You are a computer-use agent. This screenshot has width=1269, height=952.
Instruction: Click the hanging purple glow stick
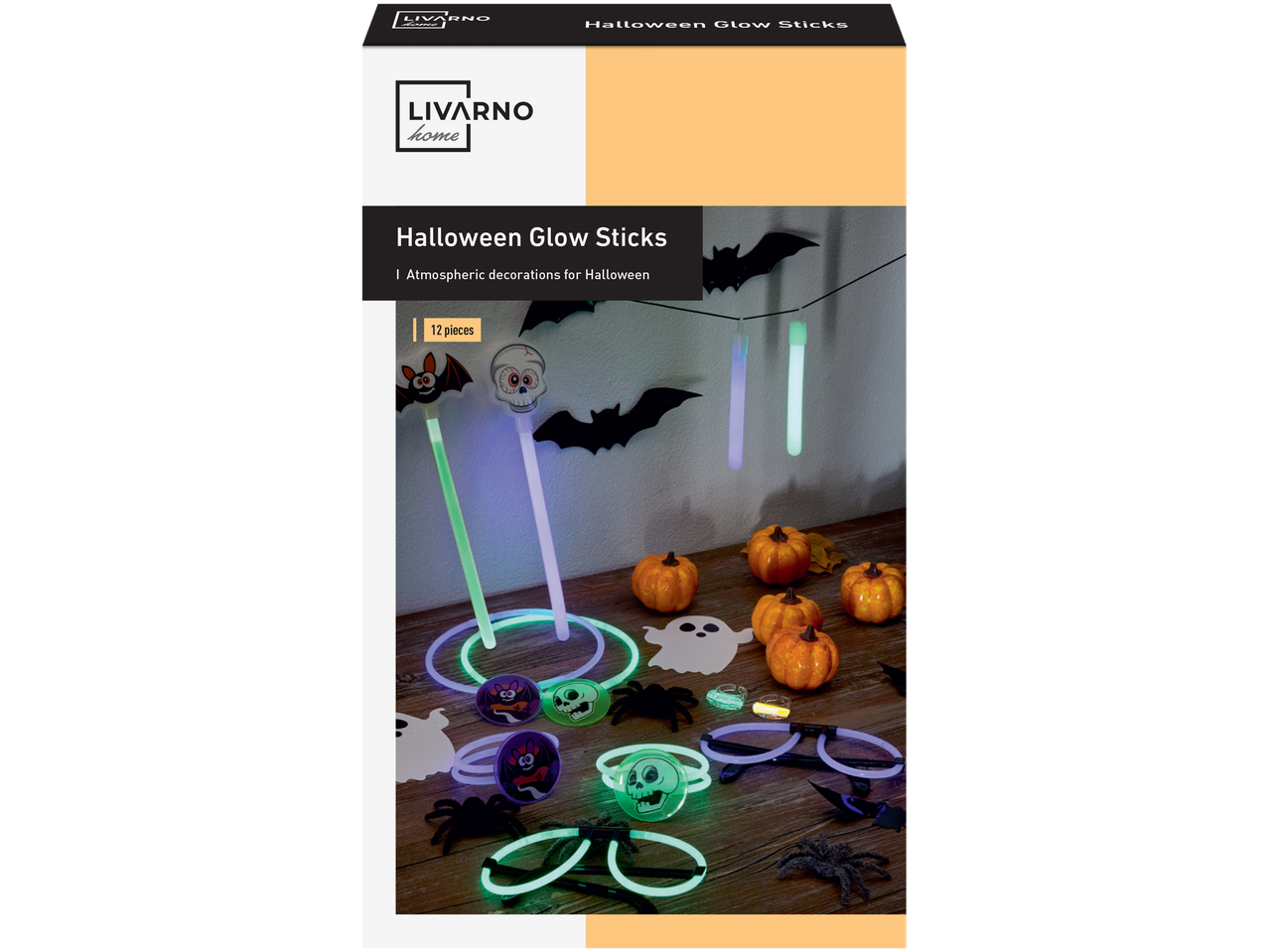[x=737, y=400]
